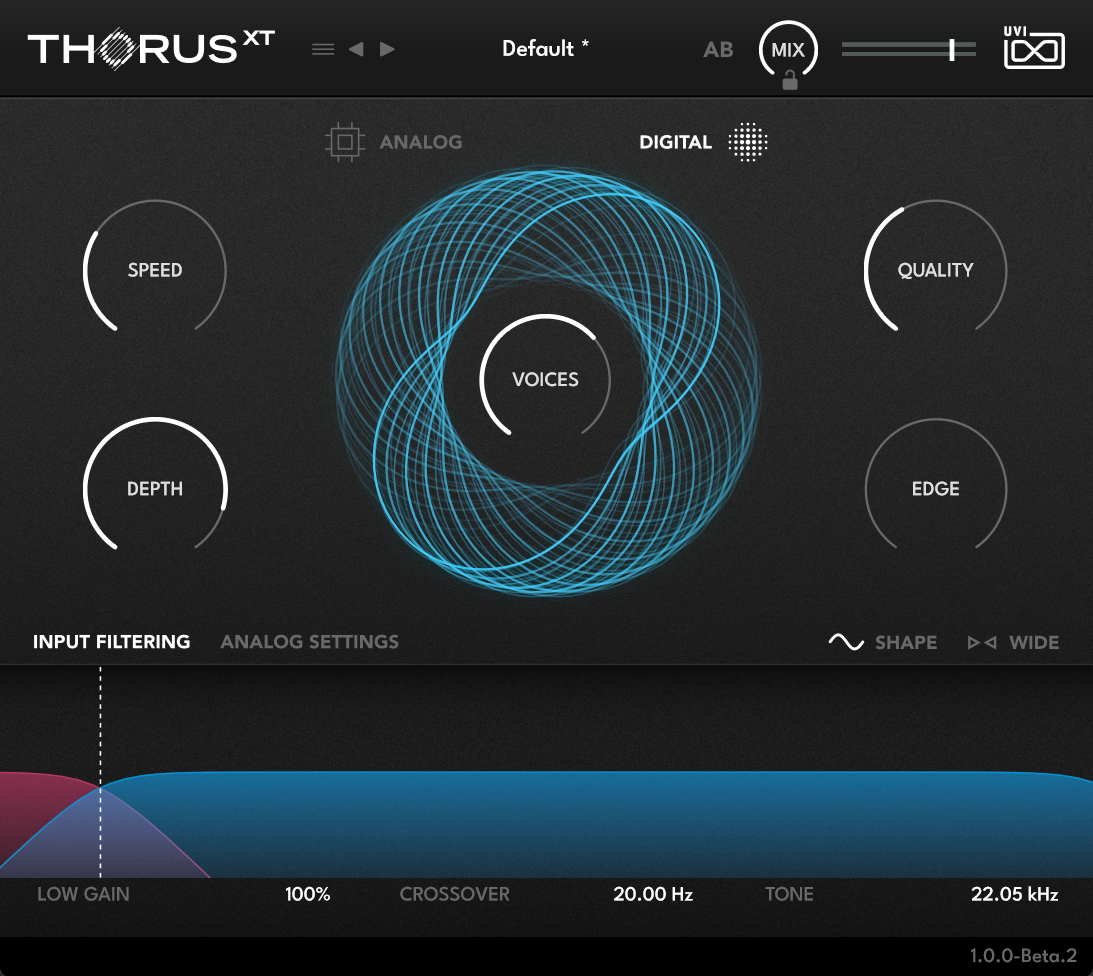Click the version text 1.0.0-Beta.2

[x=1023, y=955]
